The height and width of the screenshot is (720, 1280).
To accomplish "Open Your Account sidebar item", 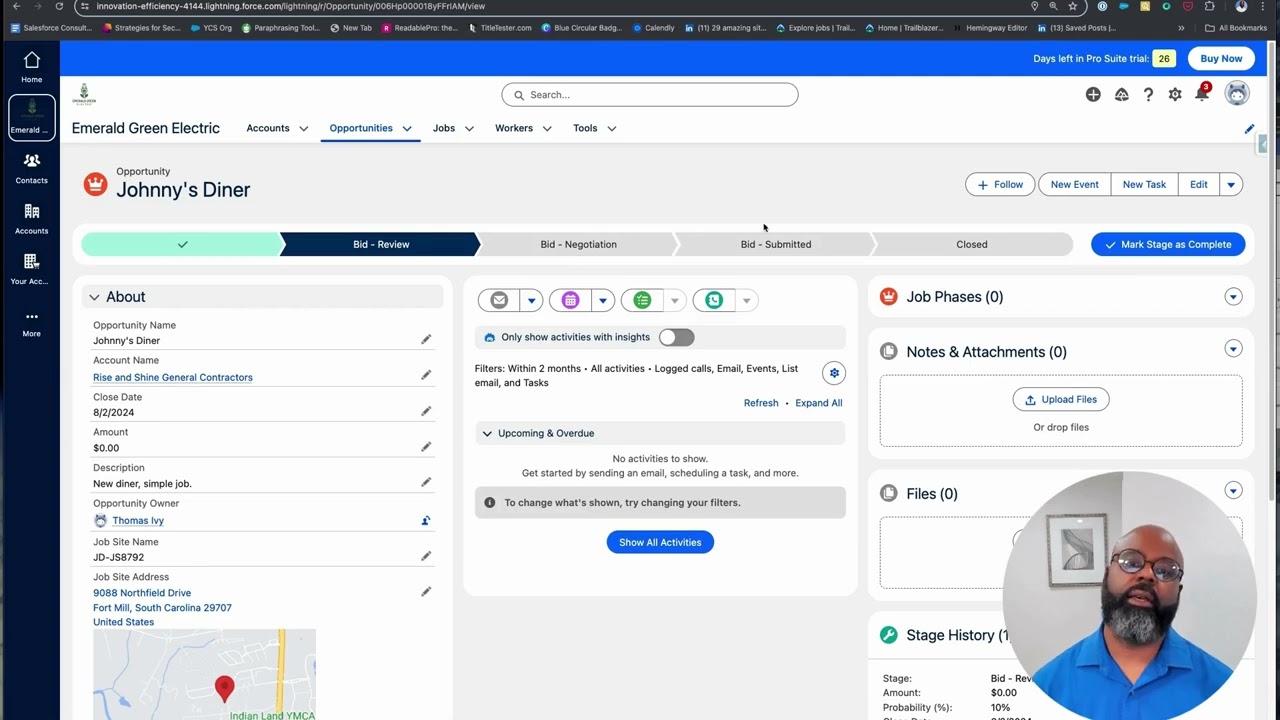I will tap(31, 269).
